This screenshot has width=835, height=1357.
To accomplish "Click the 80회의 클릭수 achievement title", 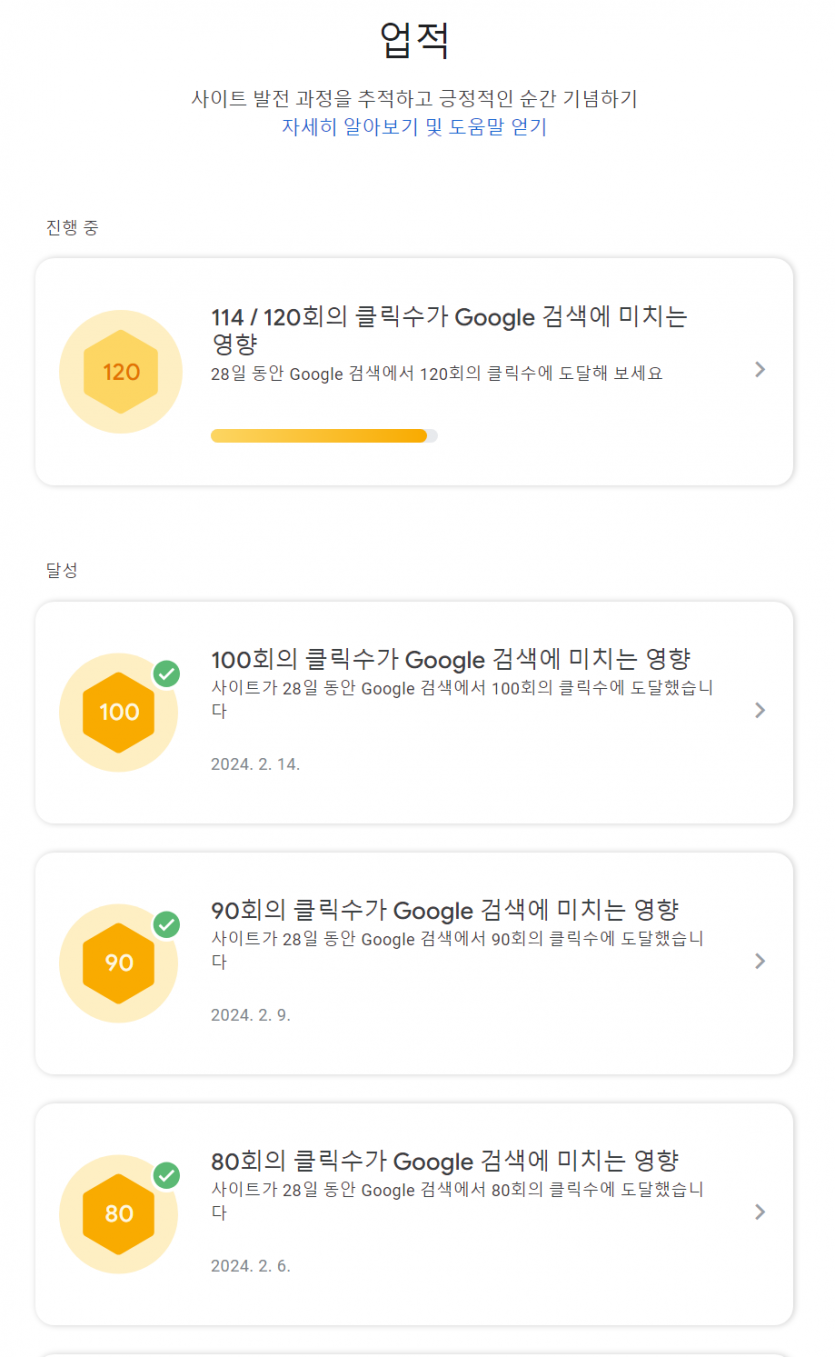I will 445,1161.
